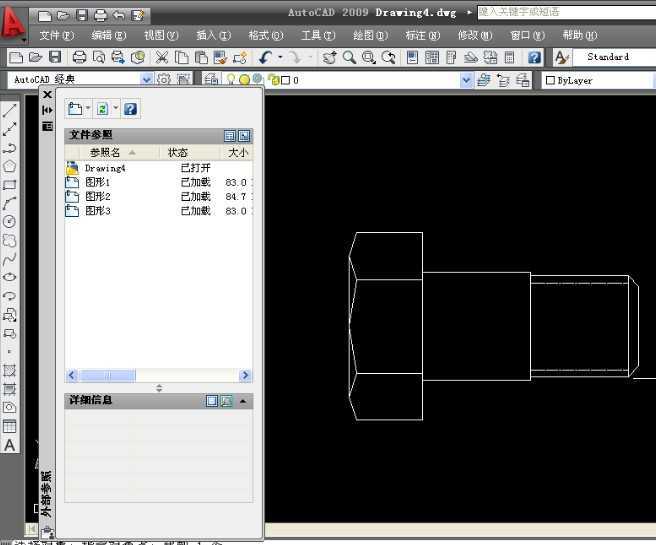656x545 pixels.
Task: Select the Arc tool
Action: (9, 203)
